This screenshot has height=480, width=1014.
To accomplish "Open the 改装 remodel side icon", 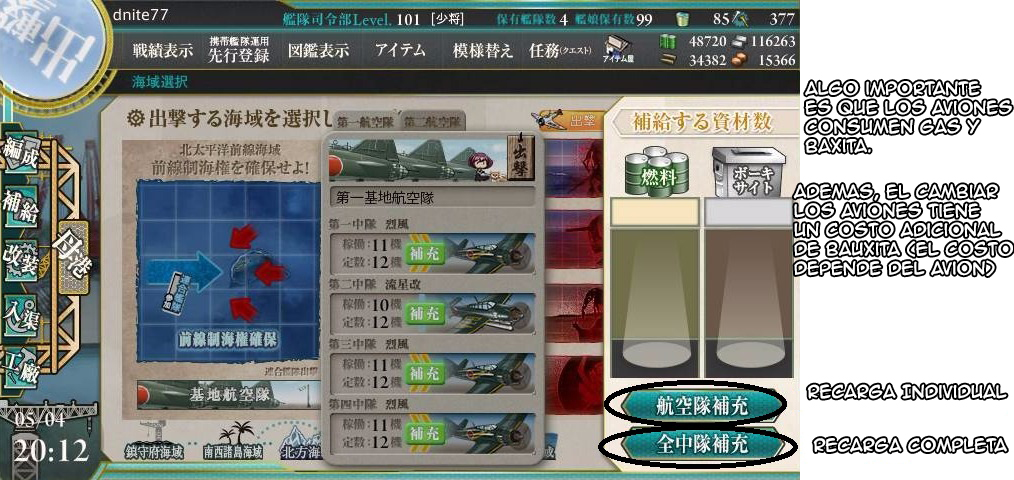I will tap(21, 259).
